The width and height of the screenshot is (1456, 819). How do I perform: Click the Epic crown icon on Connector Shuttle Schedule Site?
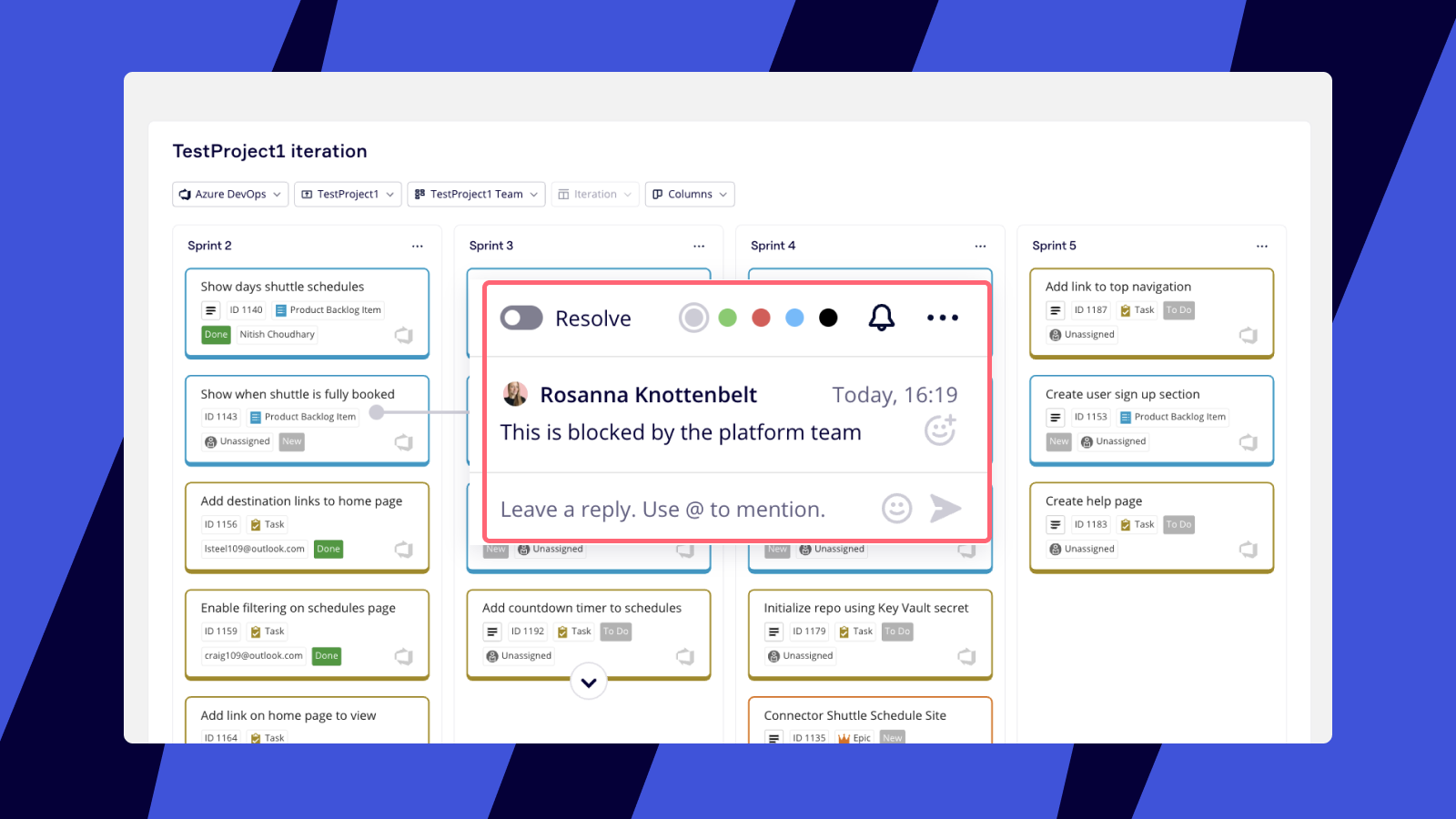click(x=842, y=737)
